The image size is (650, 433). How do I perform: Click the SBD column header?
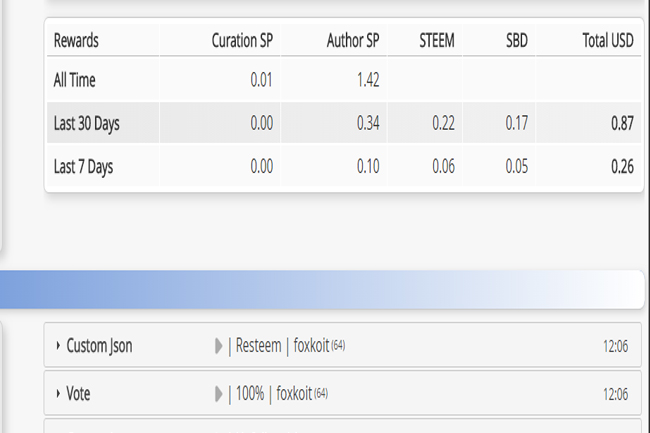pyautogui.click(x=516, y=42)
